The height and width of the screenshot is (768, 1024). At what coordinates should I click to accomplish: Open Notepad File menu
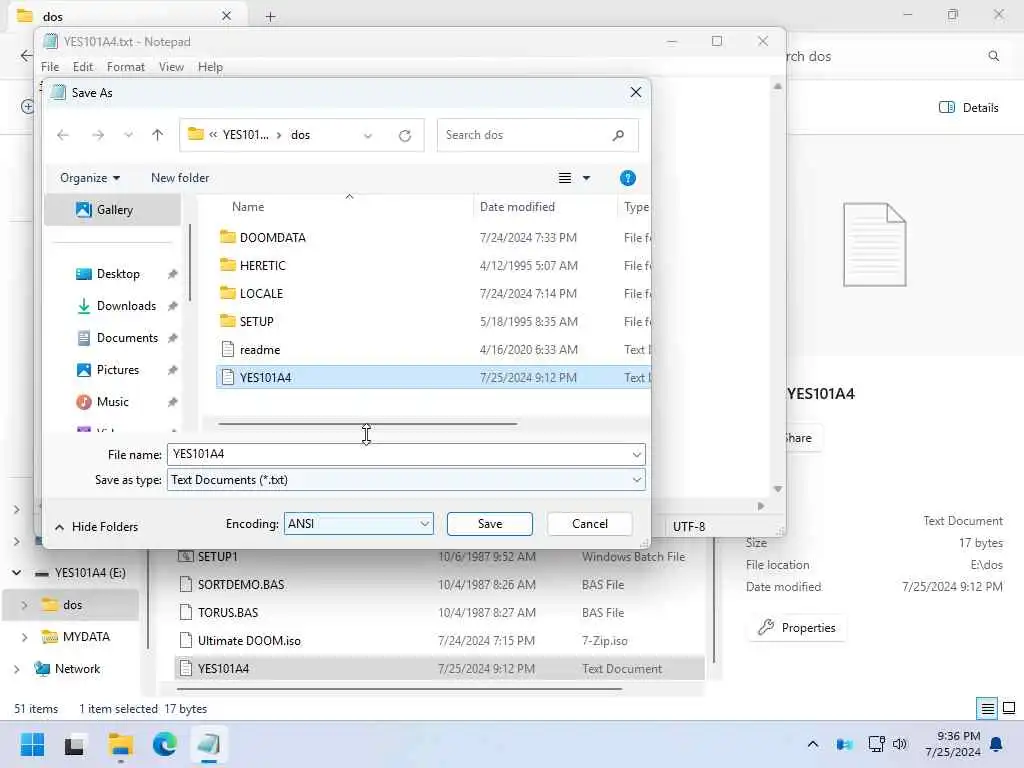pyautogui.click(x=50, y=67)
